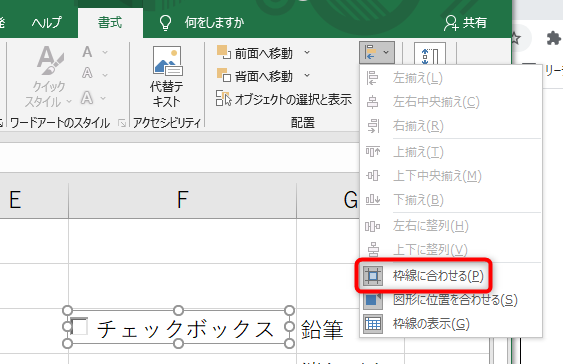The height and width of the screenshot is (364, 563).
Task: Open the クイックスタイル gallery
Action: (x=49, y=77)
